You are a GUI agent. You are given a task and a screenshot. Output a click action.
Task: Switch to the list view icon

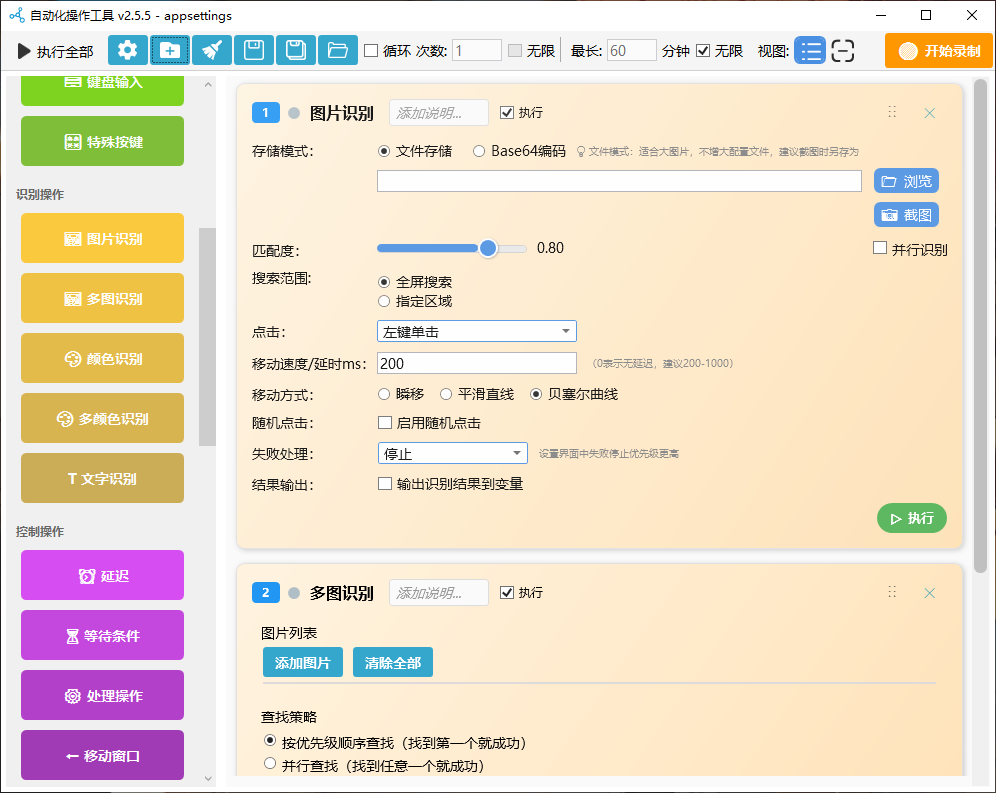tap(810, 51)
